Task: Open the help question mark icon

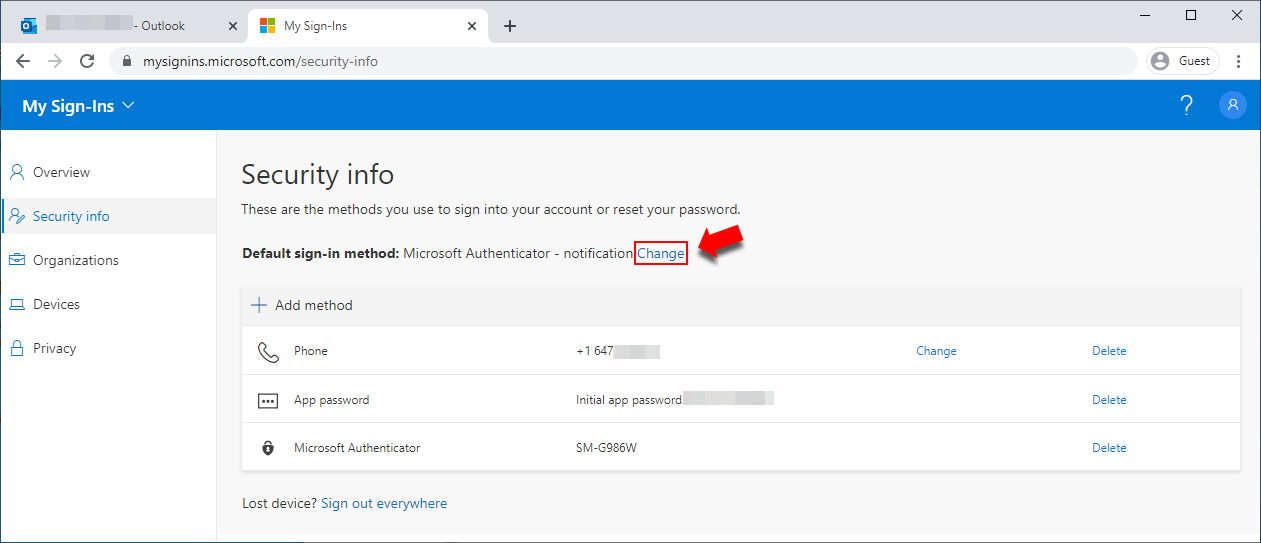Action: [x=1187, y=105]
